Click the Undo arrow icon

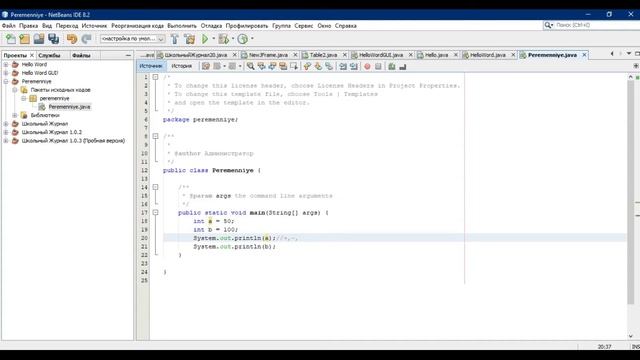72,39
